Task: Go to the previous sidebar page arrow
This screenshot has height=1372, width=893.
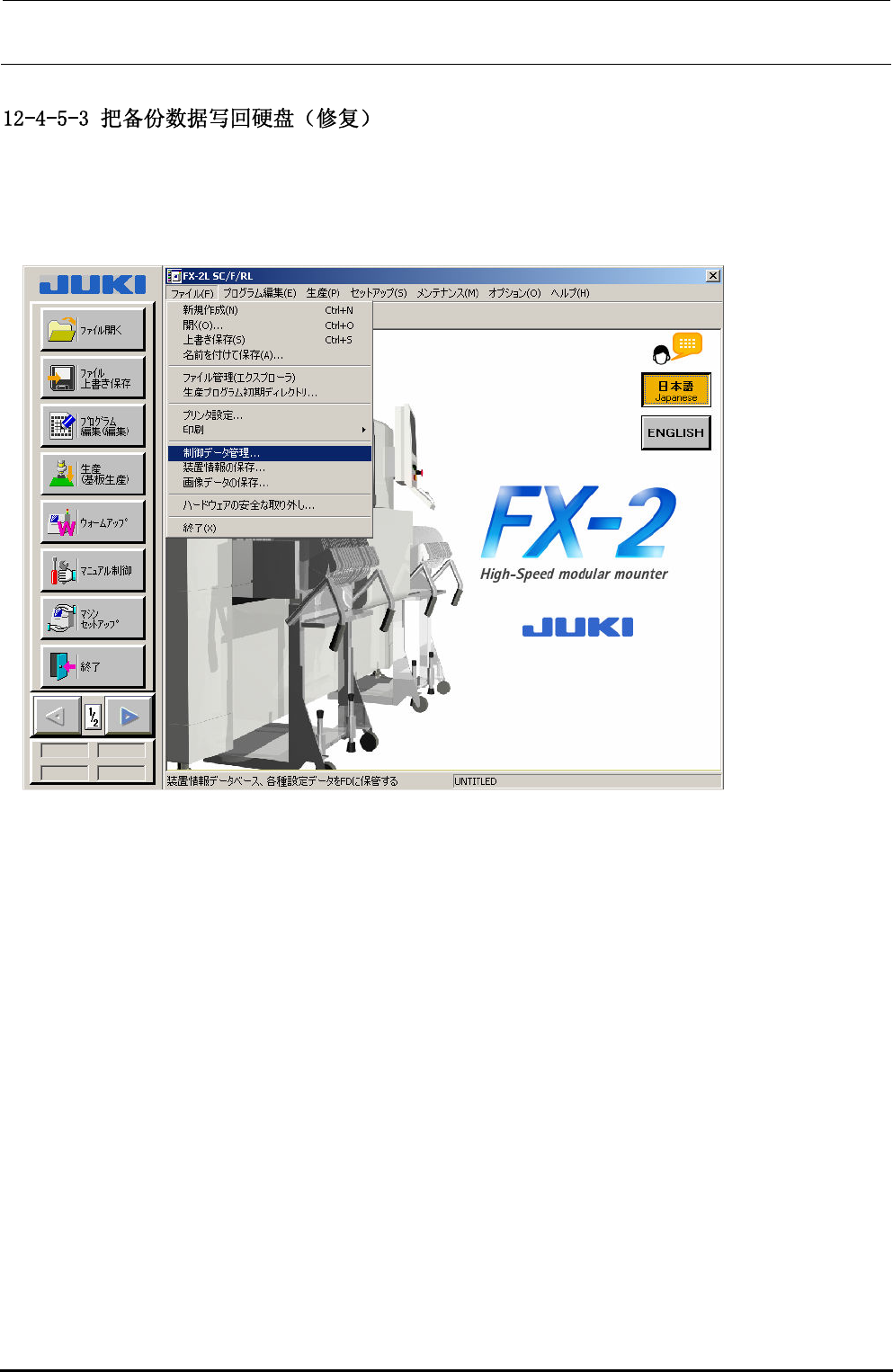Action: (x=57, y=717)
